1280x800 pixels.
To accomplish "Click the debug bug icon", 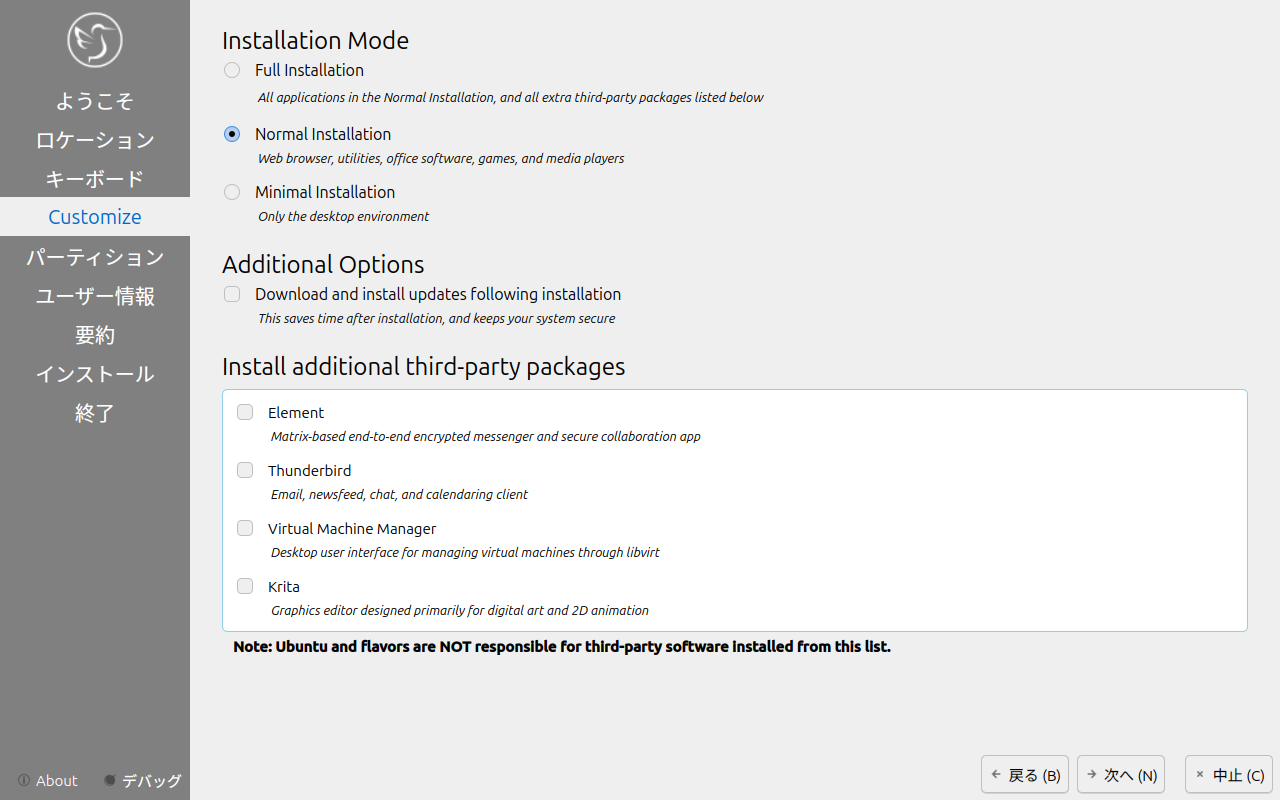I will (x=110, y=780).
